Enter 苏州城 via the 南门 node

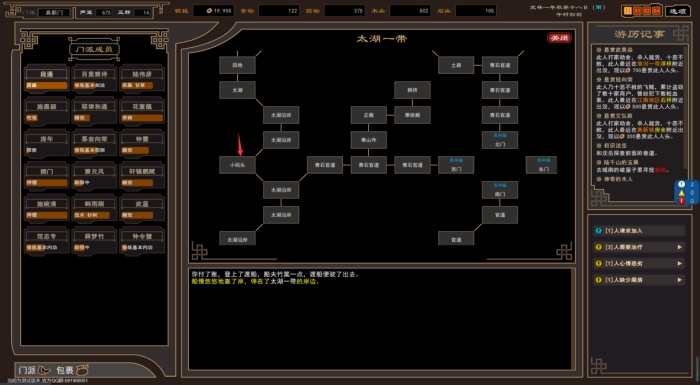tap(500, 190)
